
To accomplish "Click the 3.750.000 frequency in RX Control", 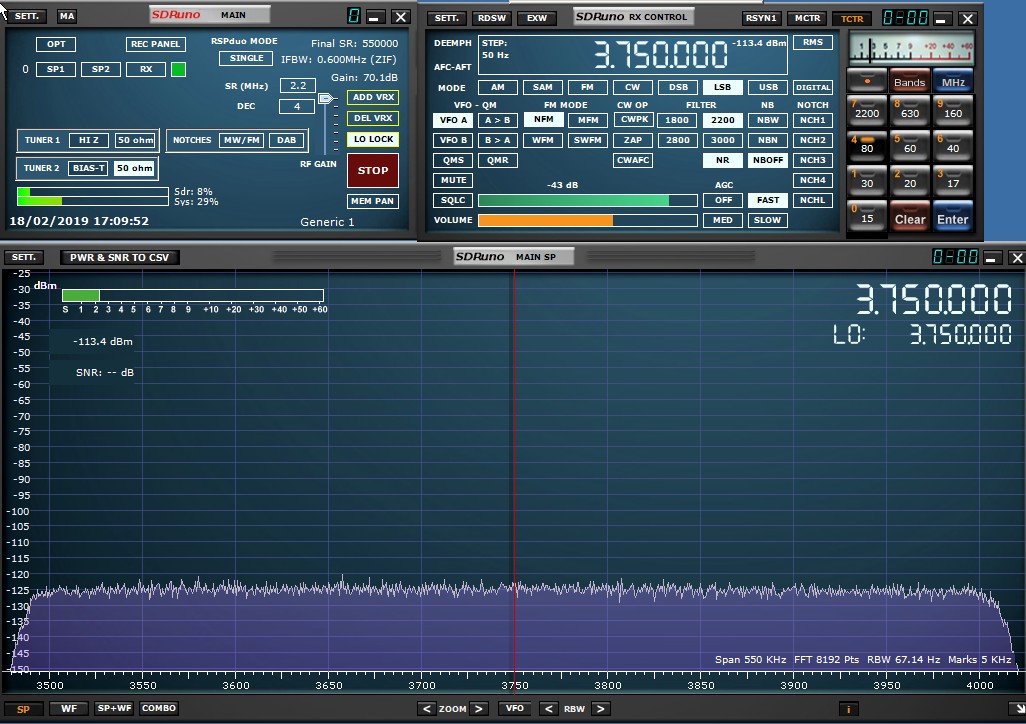I will (660, 55).
